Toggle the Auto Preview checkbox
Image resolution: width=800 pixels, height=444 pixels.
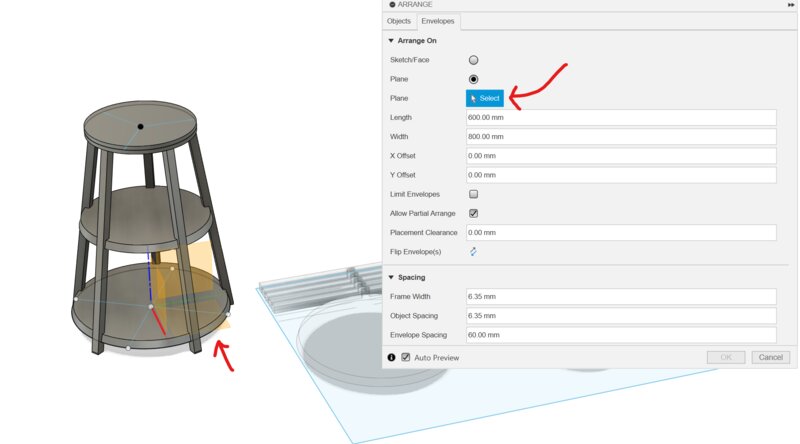[x=406, y=357]
